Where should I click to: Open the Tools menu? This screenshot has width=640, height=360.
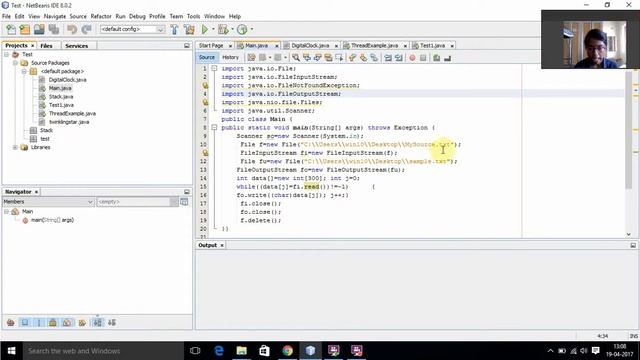193,16
